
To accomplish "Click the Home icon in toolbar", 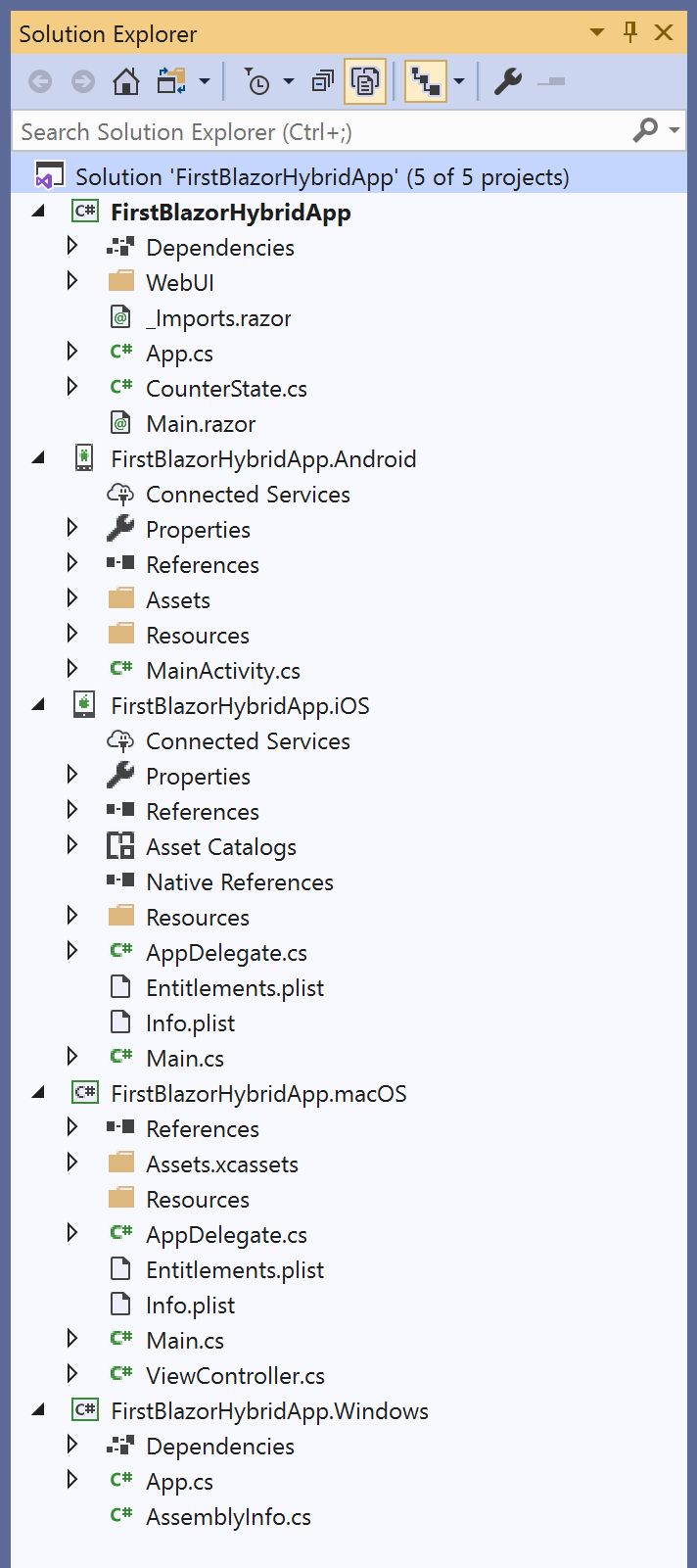I will [x=125, y=81].
